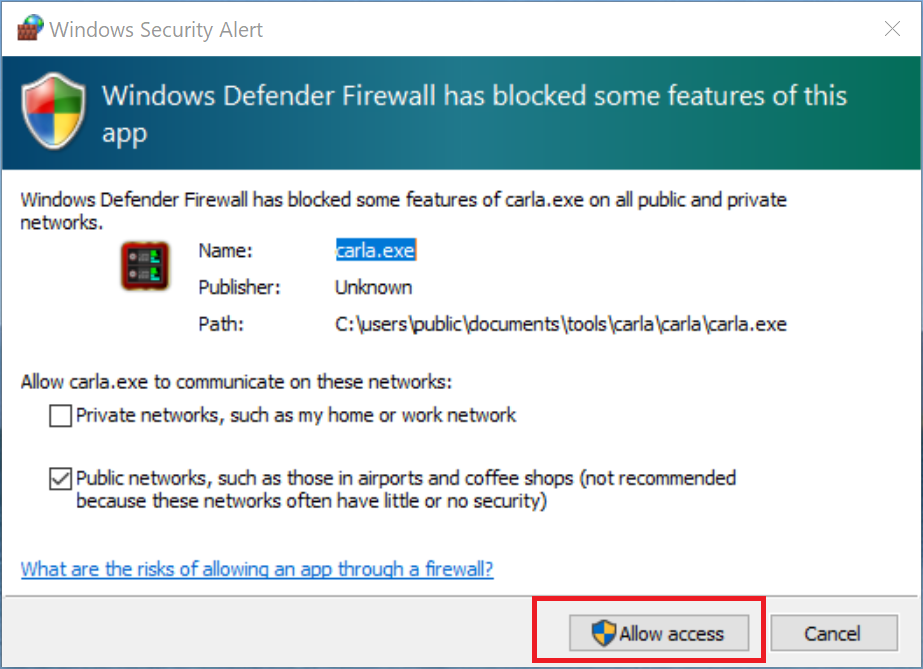The height and width of the screenshot is (669, 923).
Task: Uncheck the Public networks checkbox
Action: point(61,479)
